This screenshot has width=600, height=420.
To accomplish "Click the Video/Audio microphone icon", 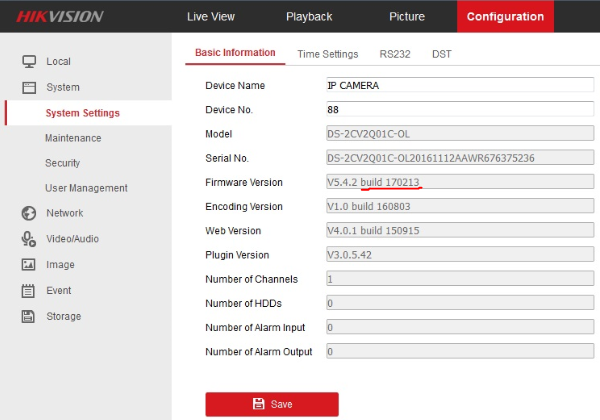I will (x=29, y=239).
